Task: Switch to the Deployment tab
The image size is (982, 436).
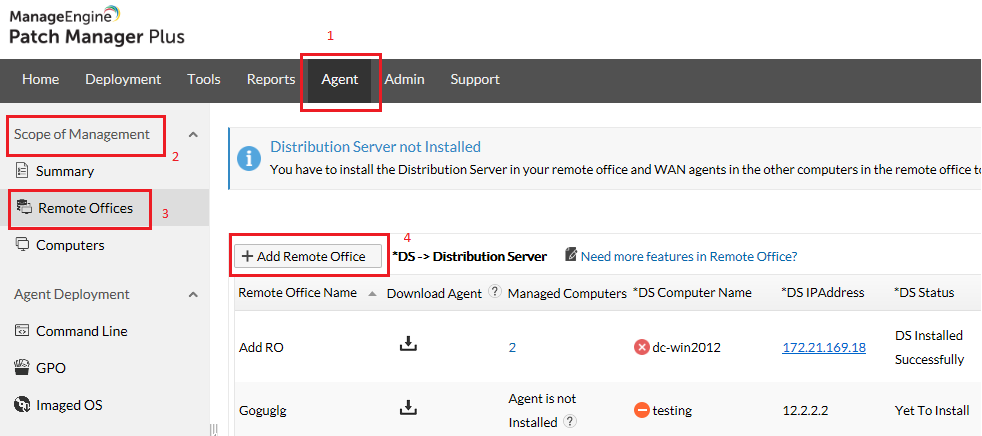Action: 123,79
